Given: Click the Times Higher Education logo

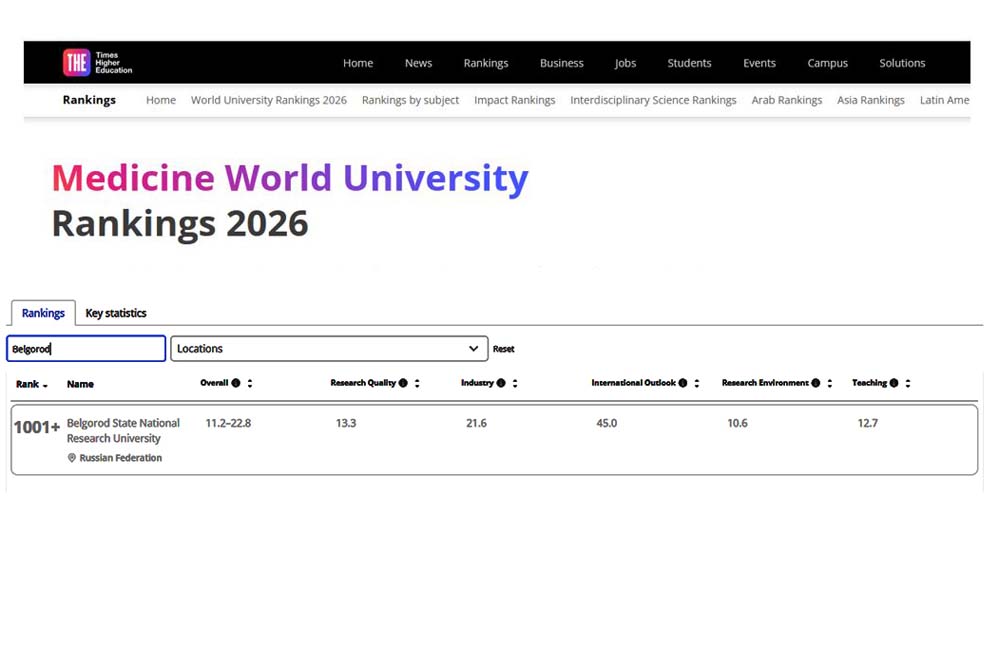Looking at the screenshot, I should click(x=97, y=63).
